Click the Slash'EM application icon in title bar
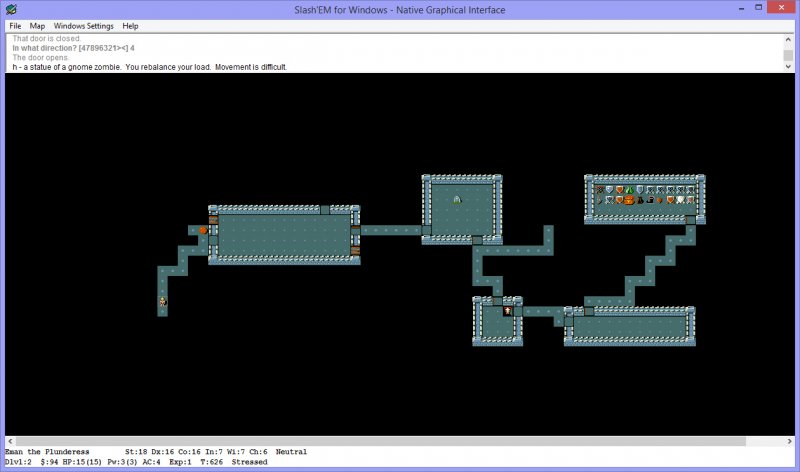The height and width of the screenshot is (472, 800). click(x=11, y=9)
